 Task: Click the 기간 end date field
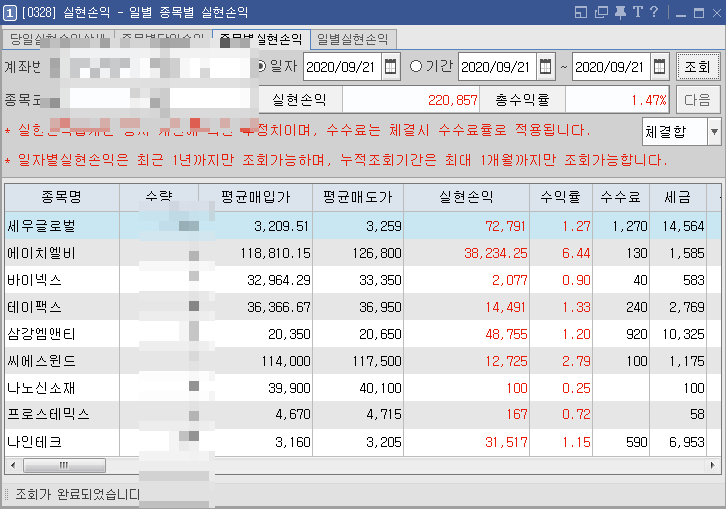pos(612,67)
